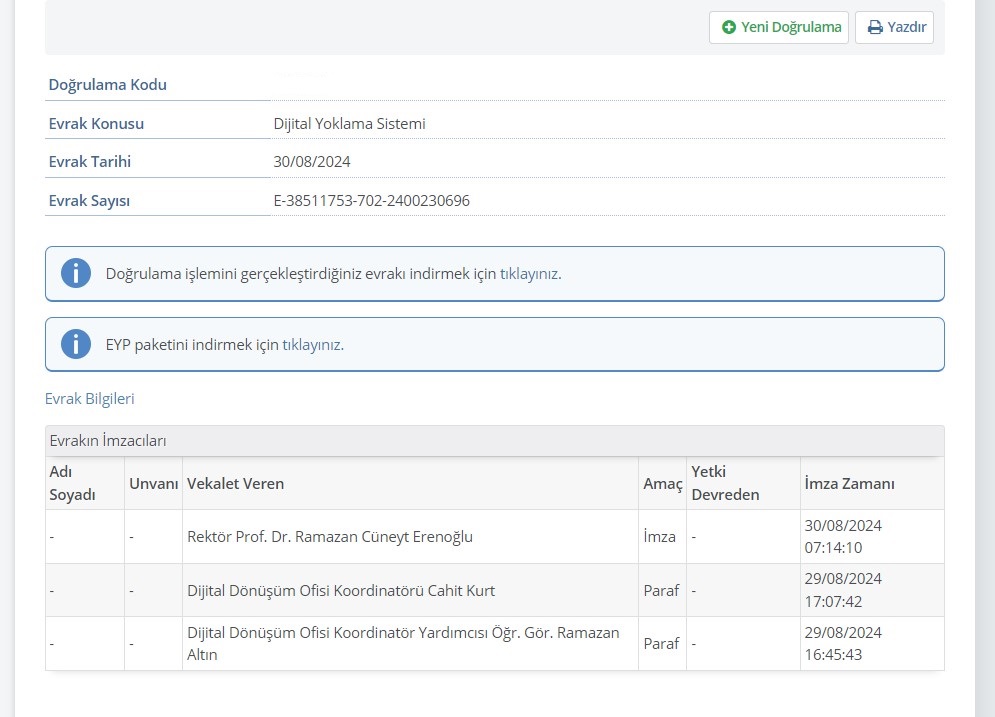Select the Öğr. Gör. Ramazan Altın row
This screenshot has width=995, height=717.
point(403,644)
